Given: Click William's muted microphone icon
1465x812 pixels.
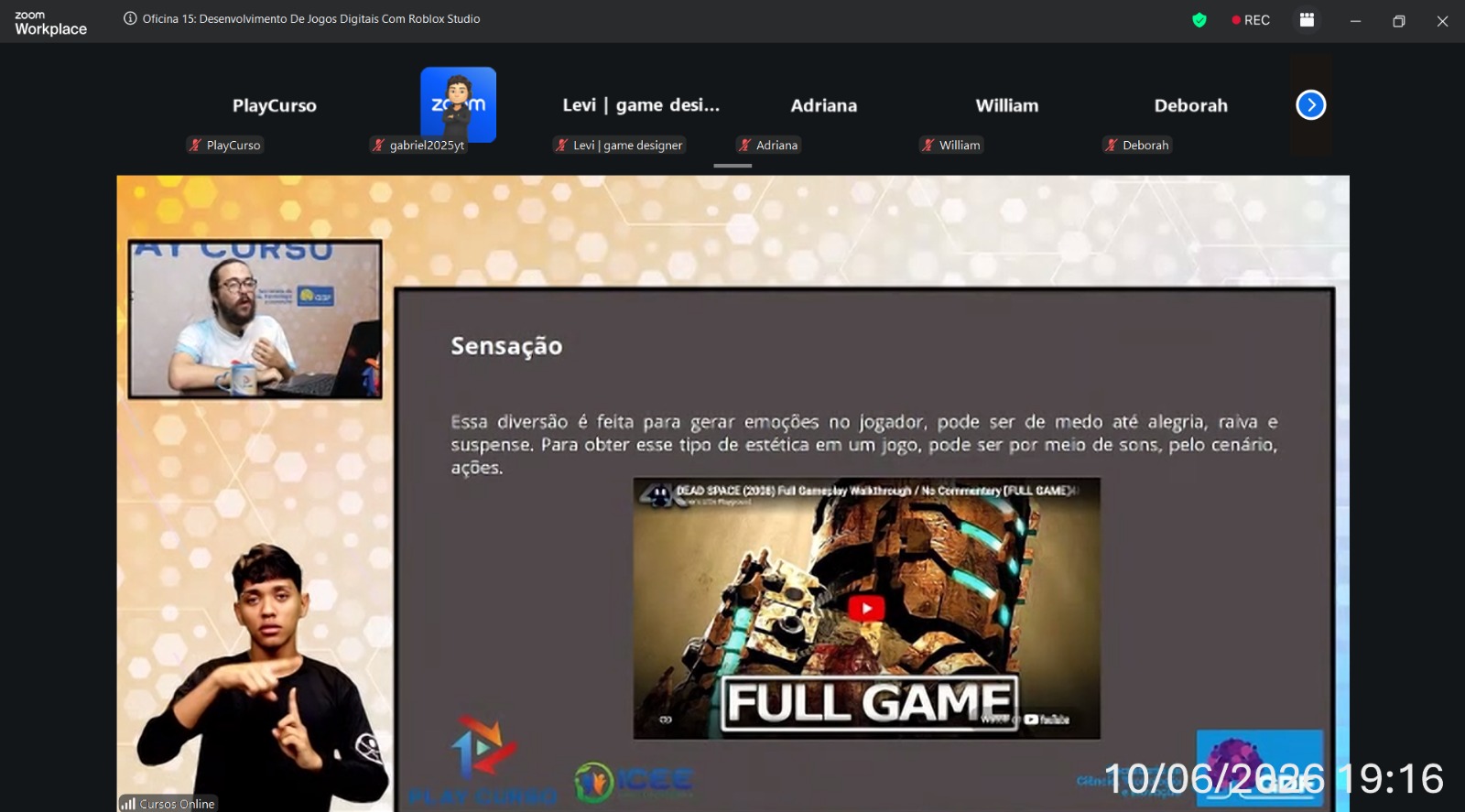Looking at the screenshot, I should [928, 145].
